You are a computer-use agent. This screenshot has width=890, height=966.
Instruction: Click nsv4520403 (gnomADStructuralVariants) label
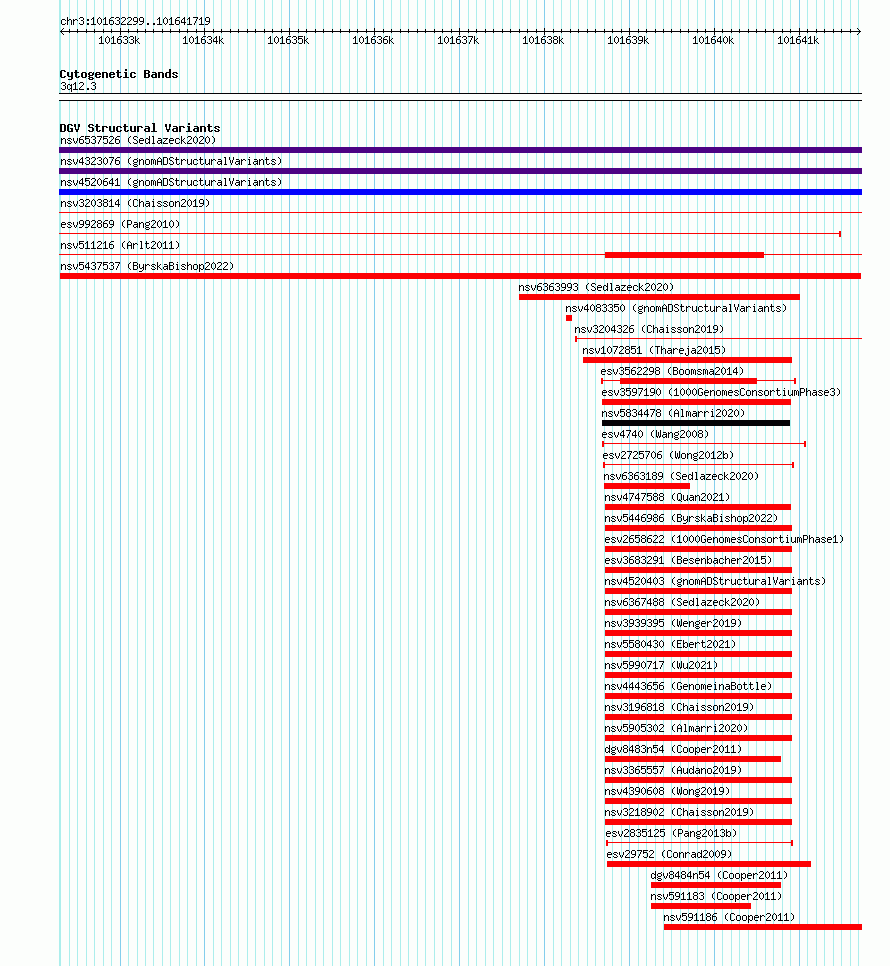(715, 580)
